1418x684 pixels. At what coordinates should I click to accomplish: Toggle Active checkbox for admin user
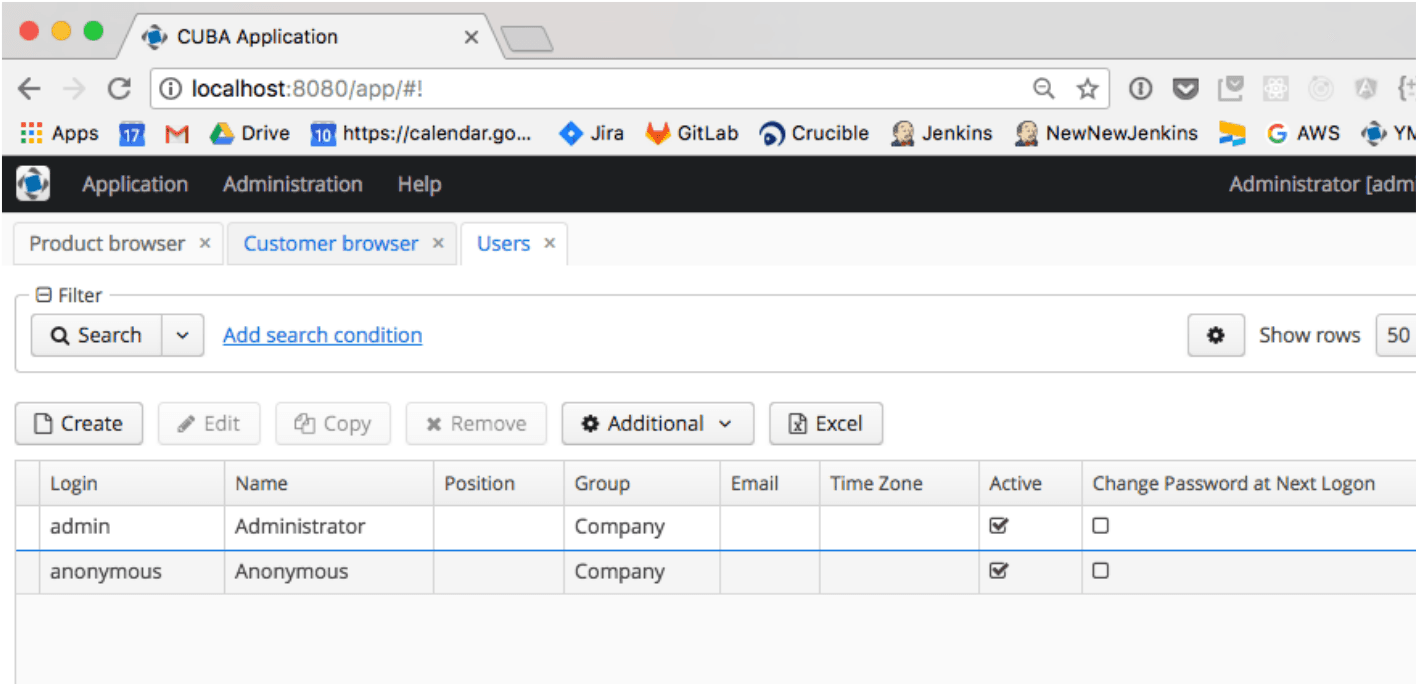(998, 526)
